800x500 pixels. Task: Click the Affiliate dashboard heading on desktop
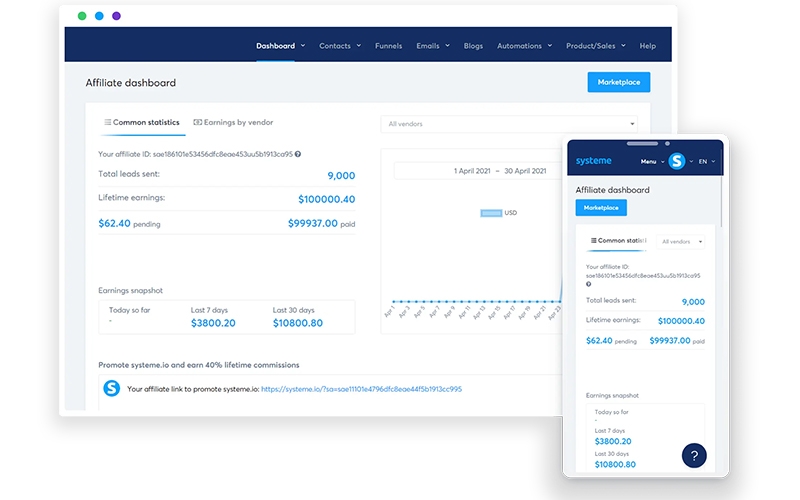pos(131,83)
